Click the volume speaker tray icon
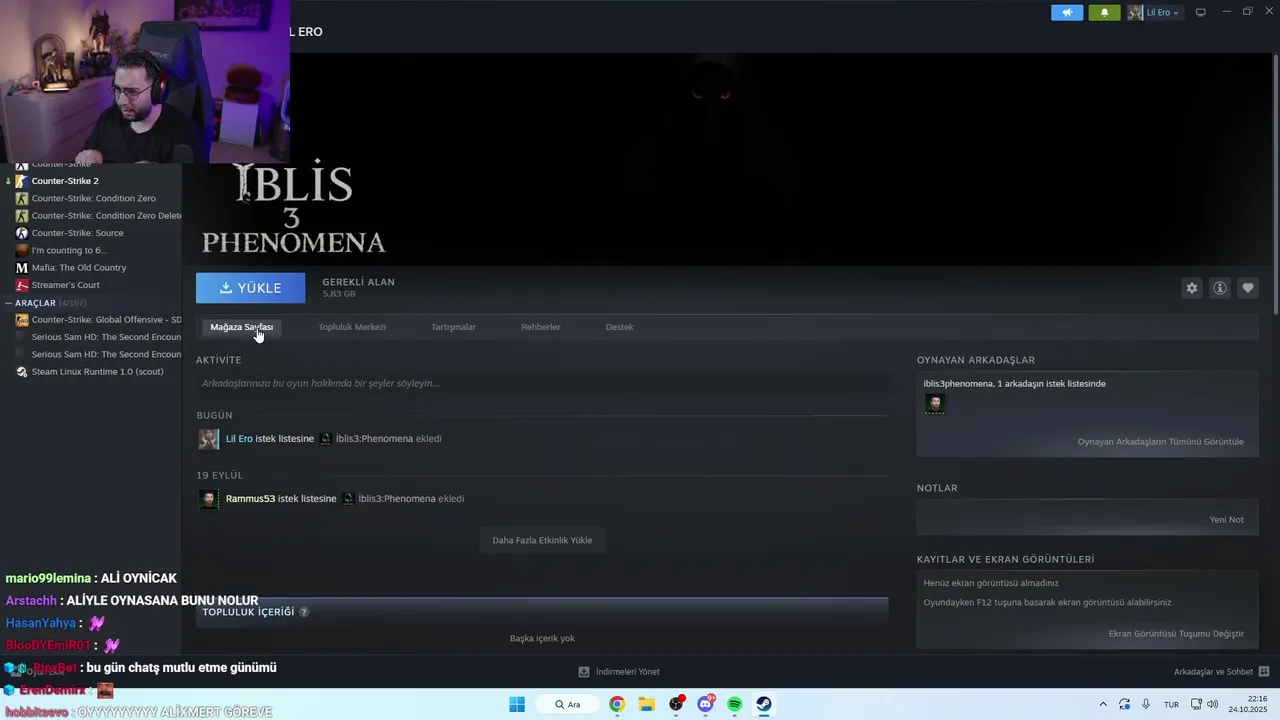This screenshot has width=1280, height=720. tap(1213, 704)
